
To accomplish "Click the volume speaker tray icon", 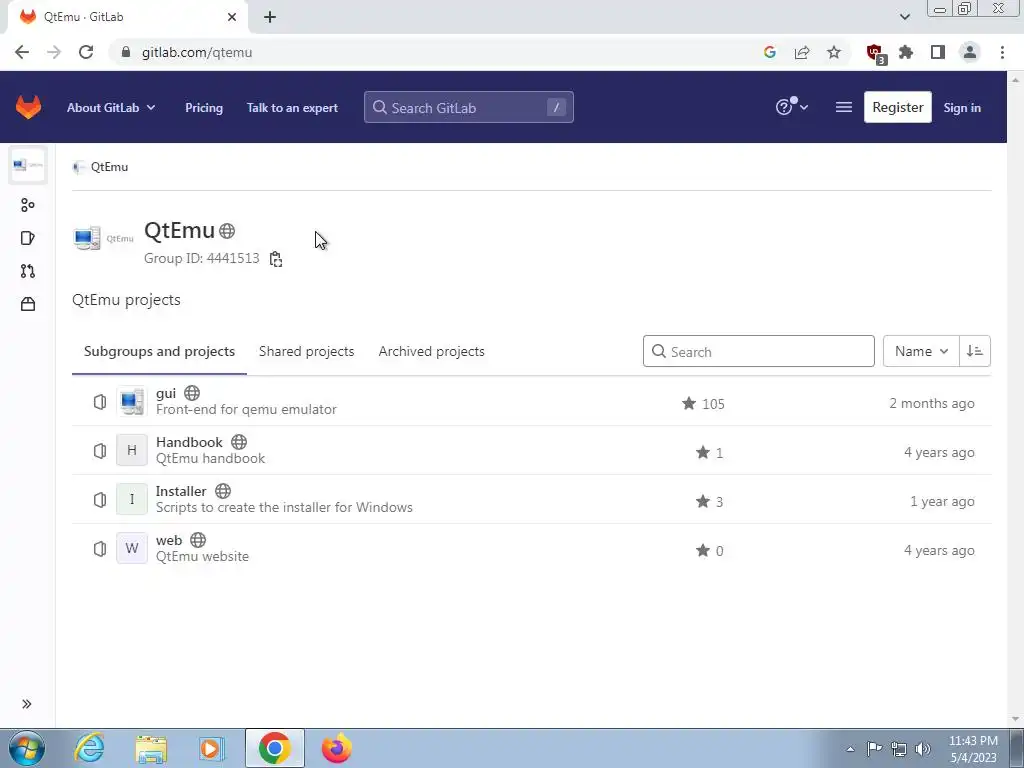I will [x=923, y=749].
